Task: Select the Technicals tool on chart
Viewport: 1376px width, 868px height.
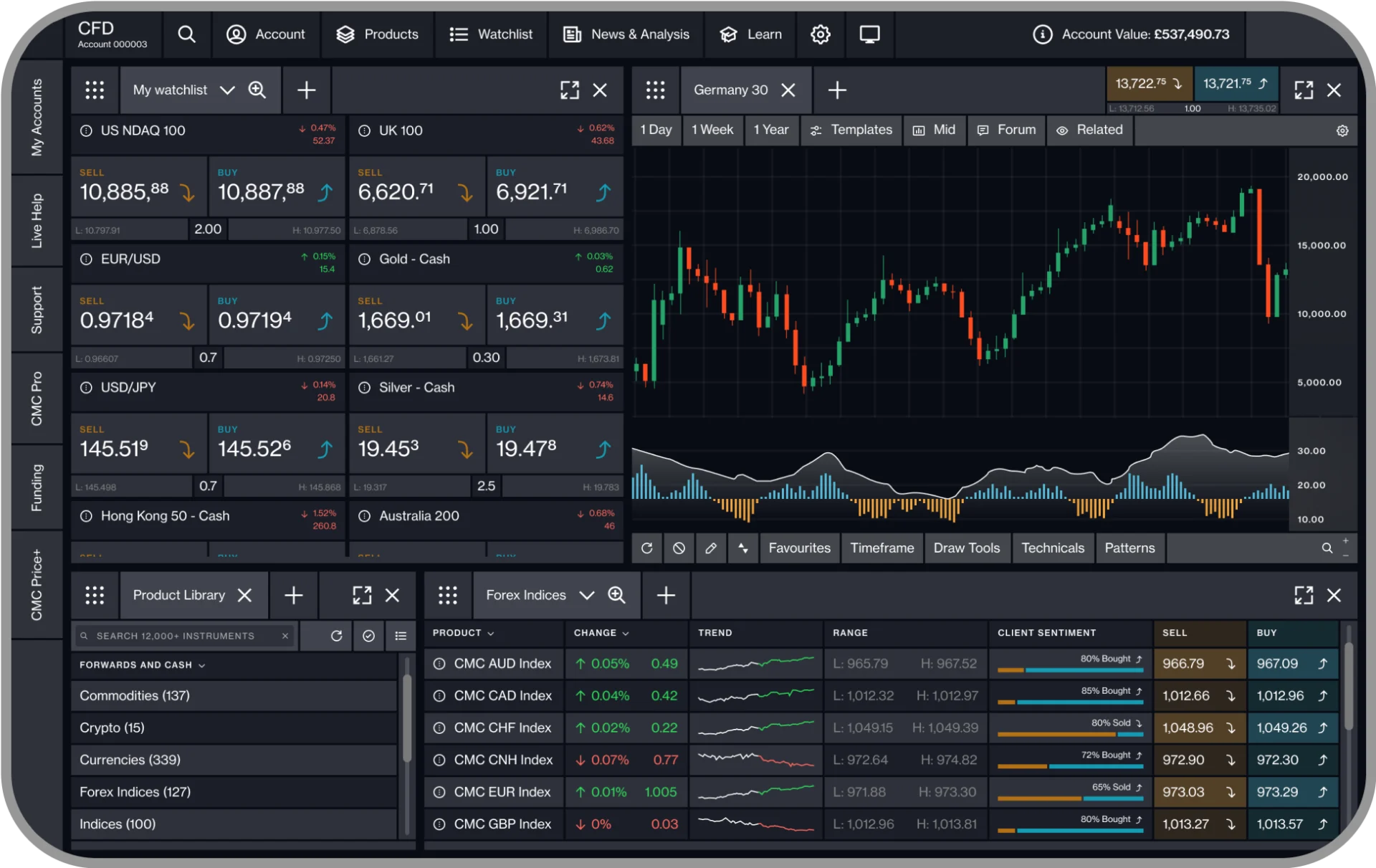Action: pos(1052,548)
